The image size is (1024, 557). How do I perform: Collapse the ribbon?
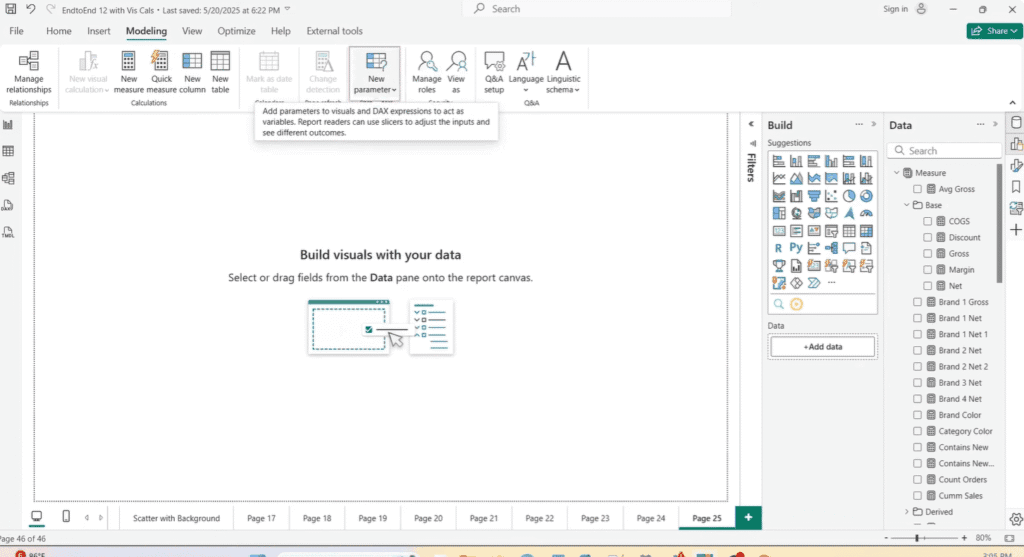tap(1012, 103)
